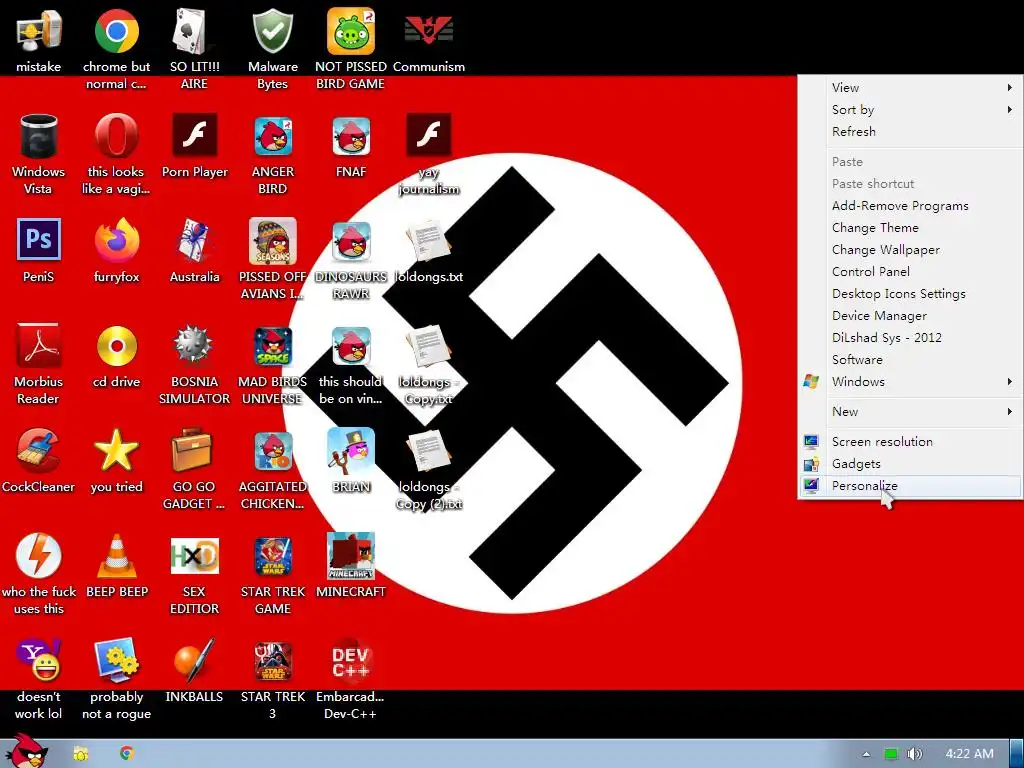Screen dimensions: 1024x768
Task: Show hidden tray icons arrow
Action: 866,754
